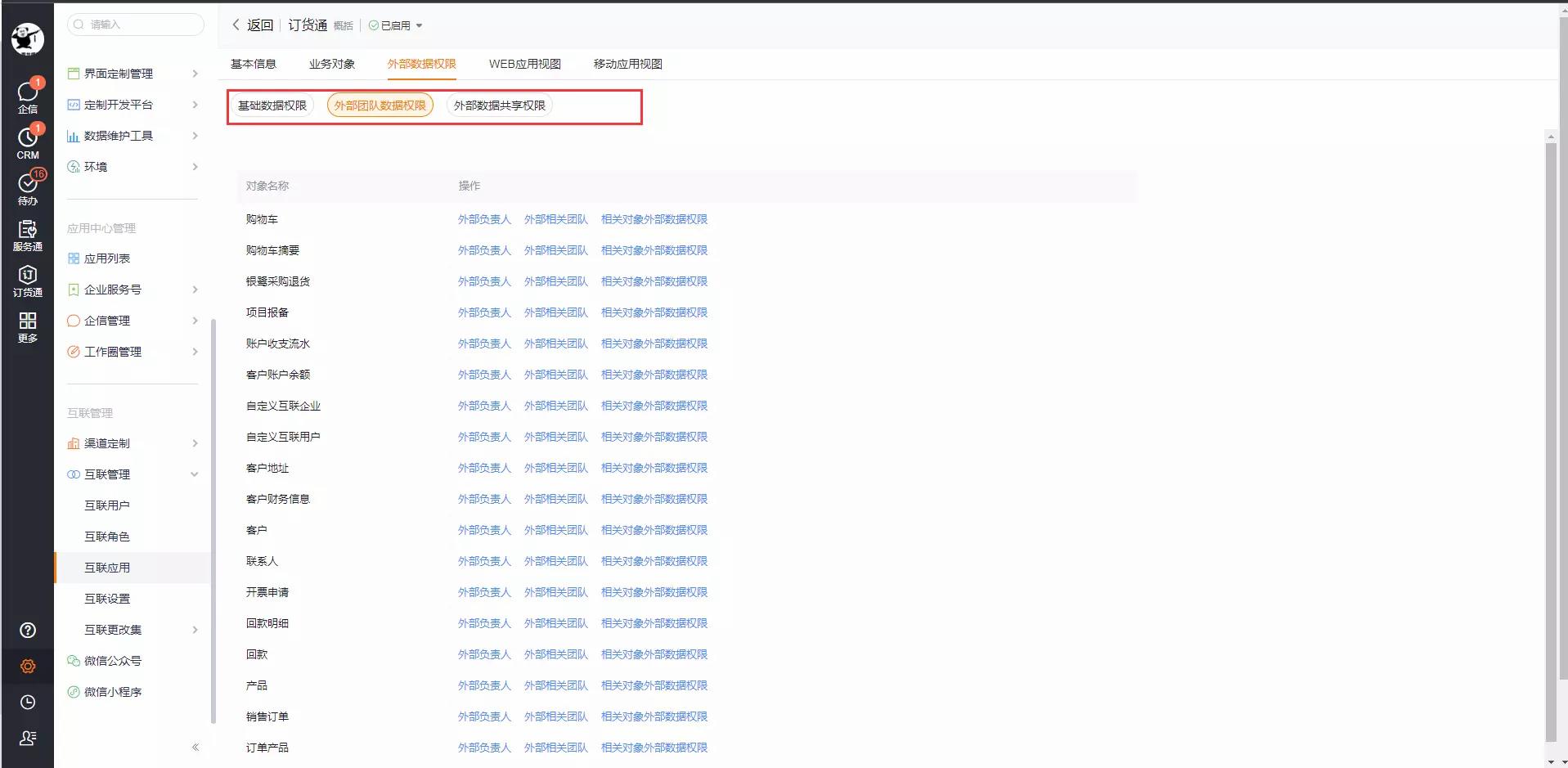Open 外部相关团队 for 订单产品 row

point(556,748)
